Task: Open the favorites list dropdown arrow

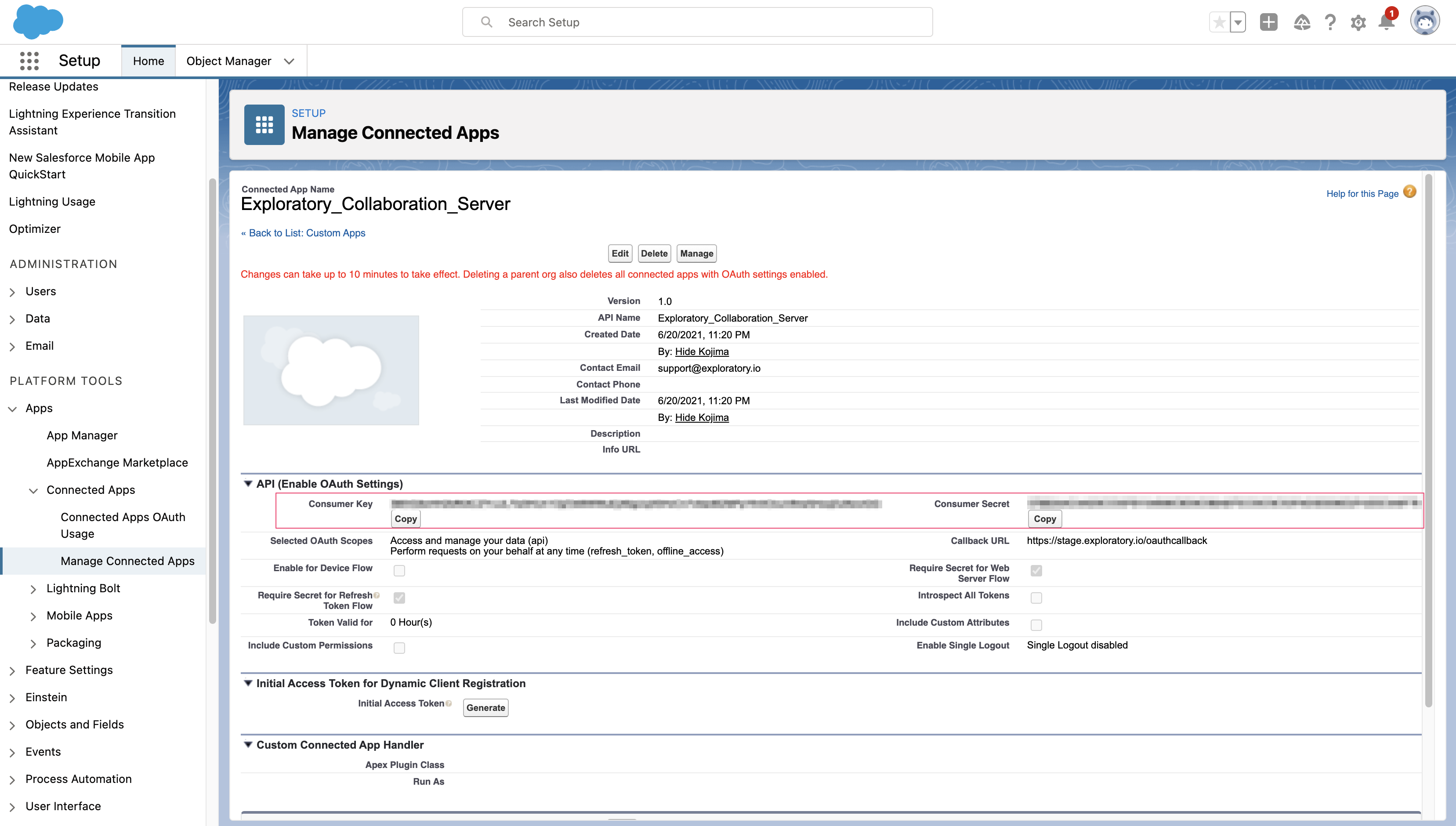Action: point(1238,23)
